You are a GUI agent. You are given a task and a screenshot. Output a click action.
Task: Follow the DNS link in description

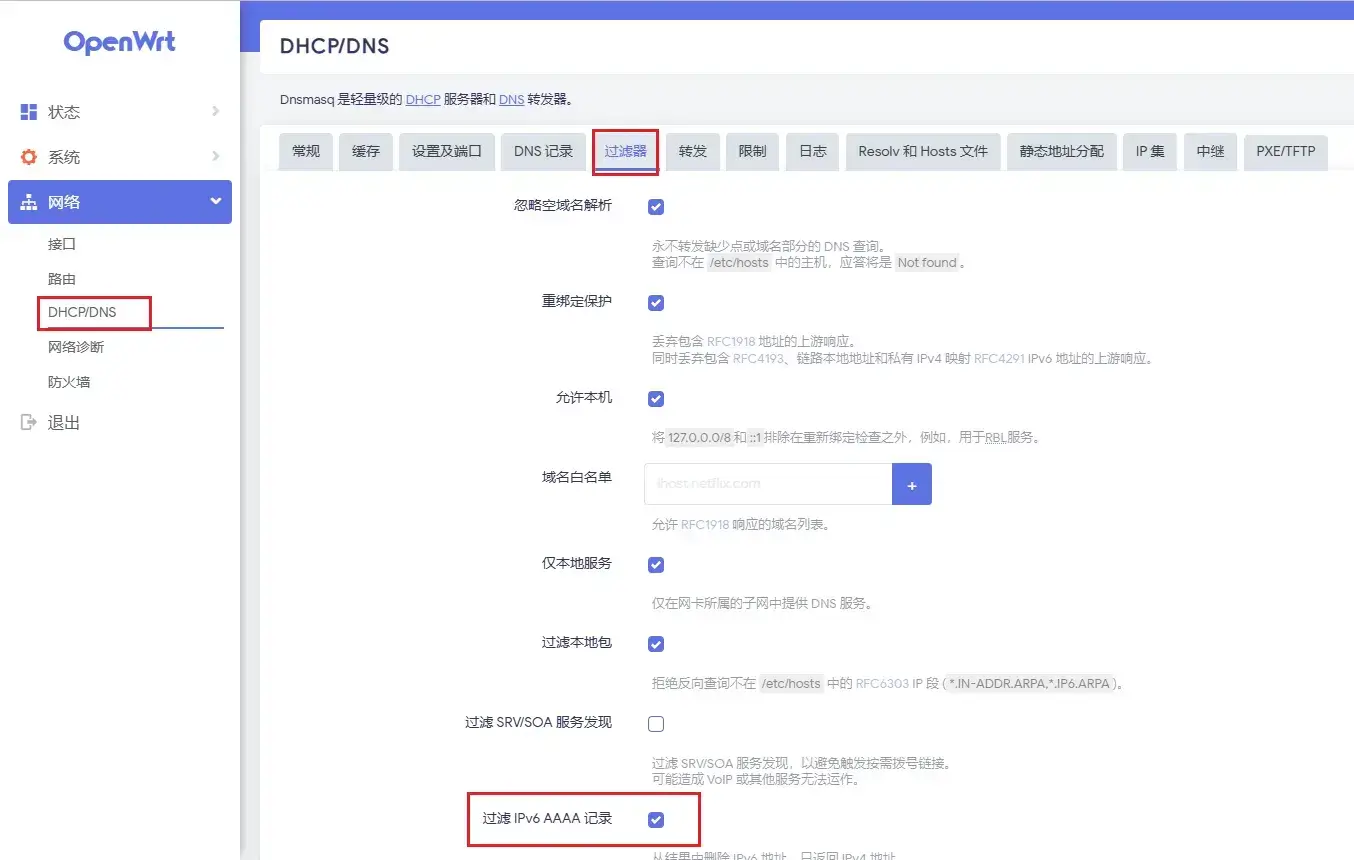[x=511, y=100]
